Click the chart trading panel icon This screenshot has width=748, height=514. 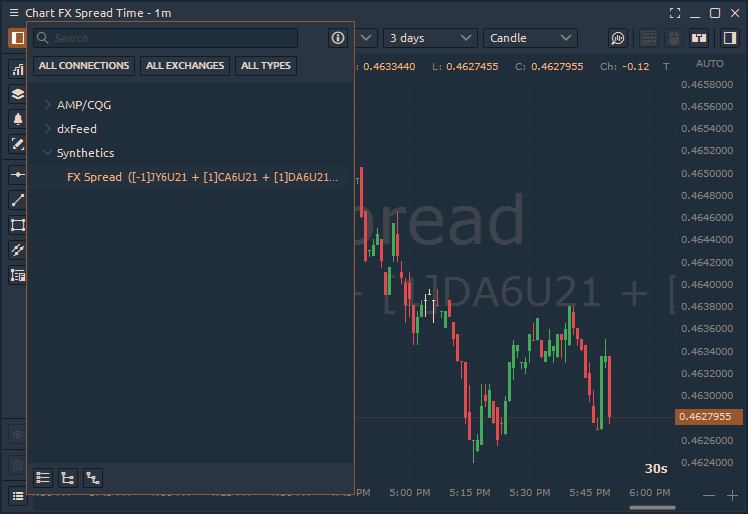700,38
